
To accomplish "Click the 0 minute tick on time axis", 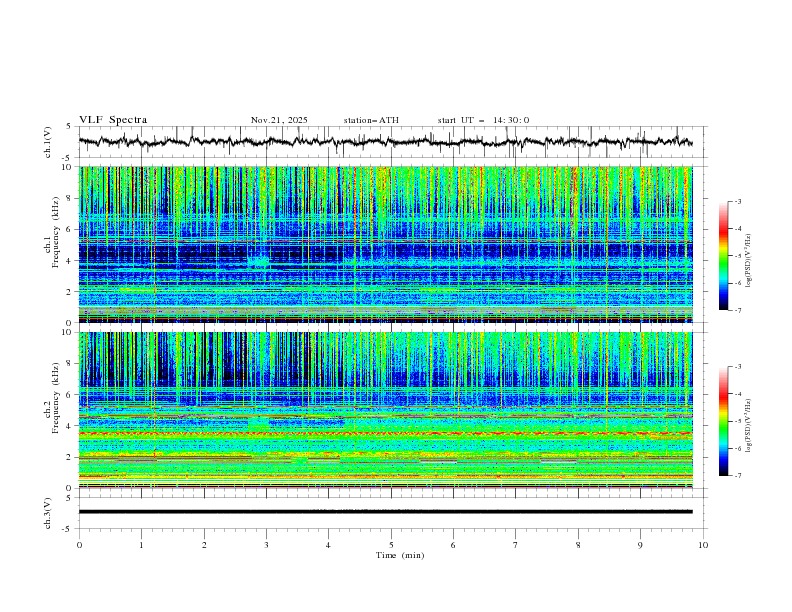I will coord(80,544).
